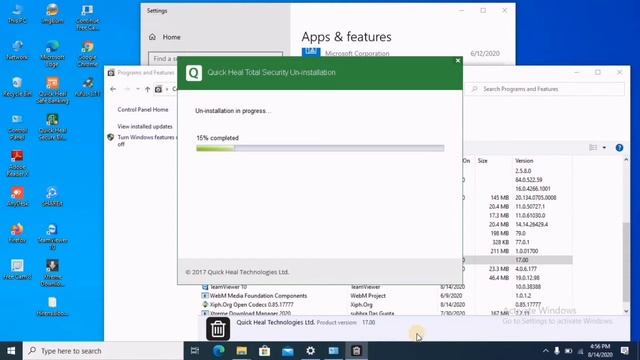Viewport: 640px width, 360px height.
Task: Launch Quick Heal Safe Banking shortcut
Action: 52,90
